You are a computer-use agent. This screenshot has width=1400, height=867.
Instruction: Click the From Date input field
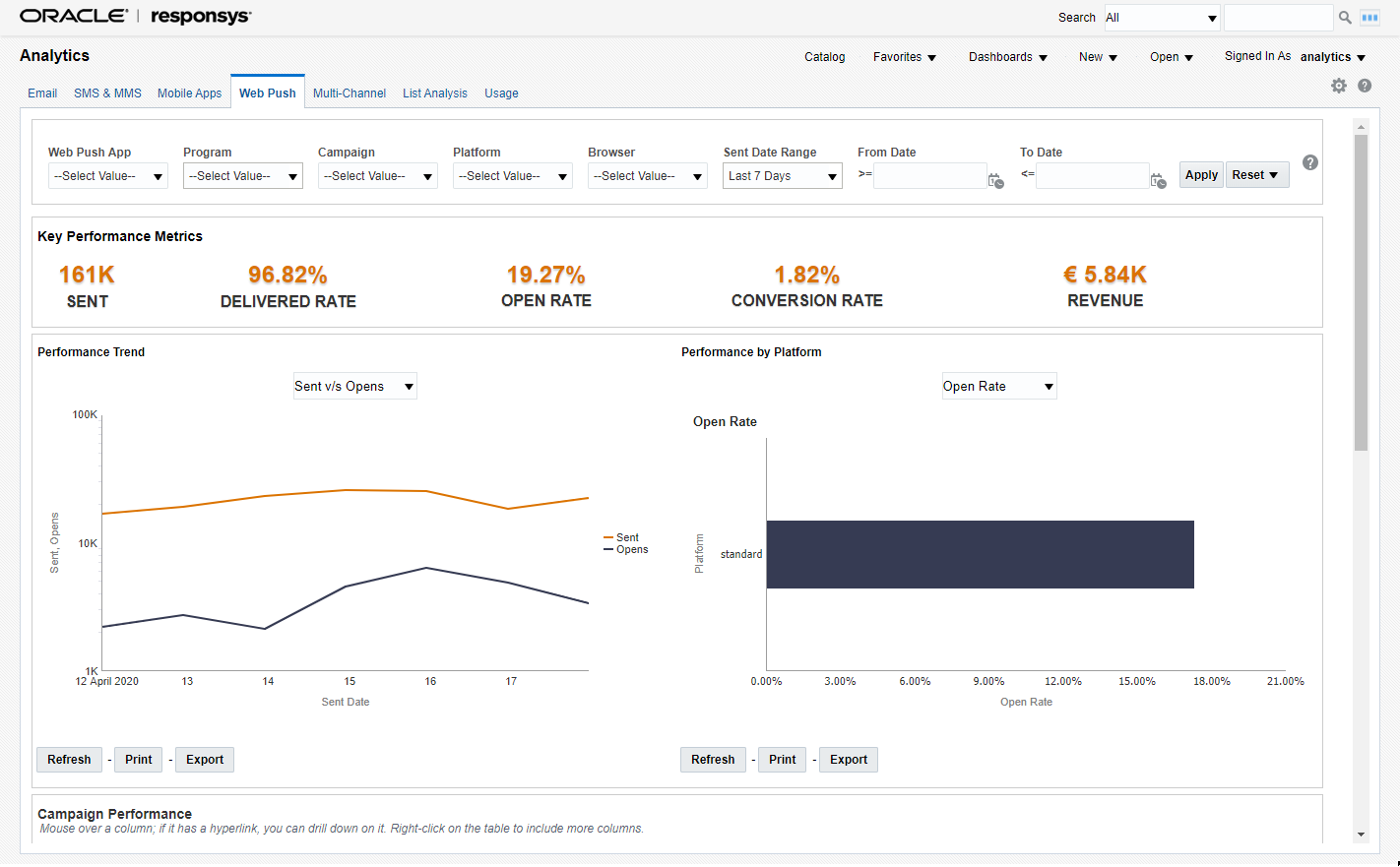[928, 176]
